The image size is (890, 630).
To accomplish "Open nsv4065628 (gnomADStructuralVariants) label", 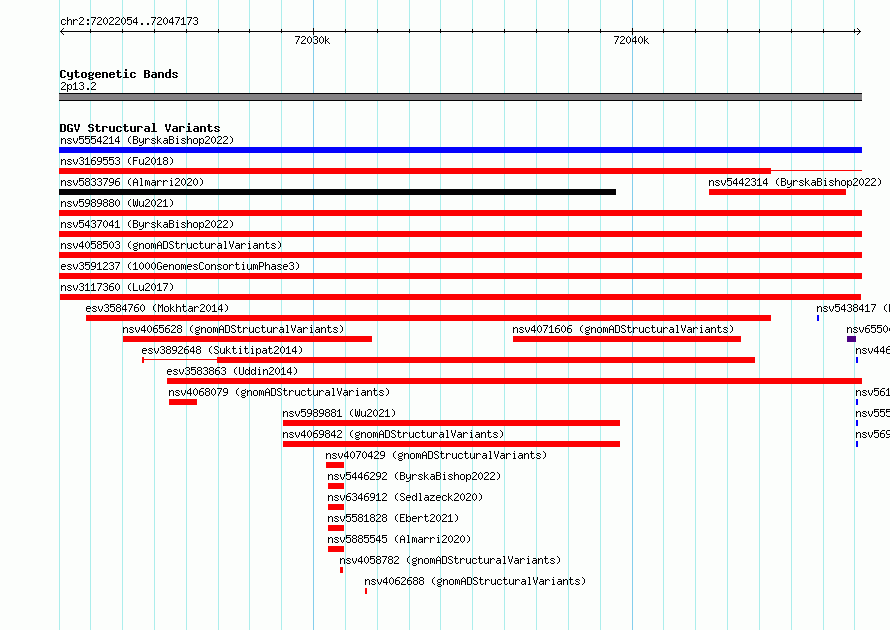I will click(x=233, y=329).
